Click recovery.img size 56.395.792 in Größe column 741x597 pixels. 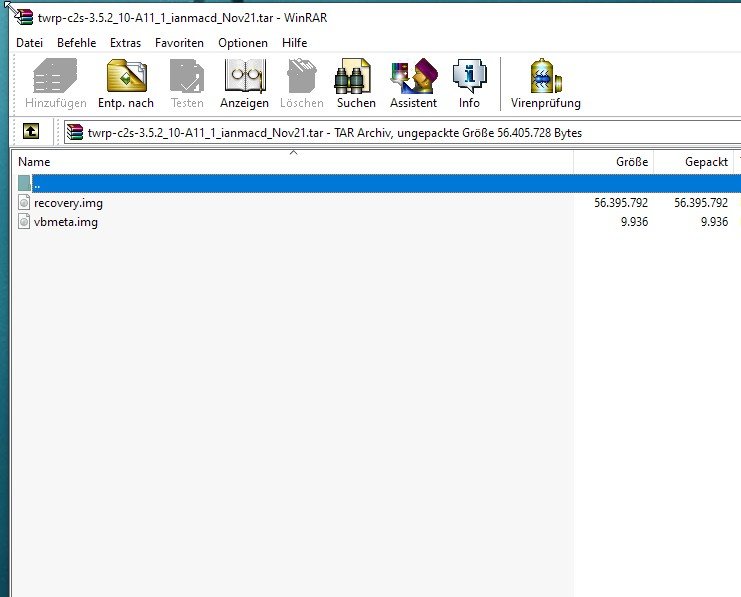click(x=621, y=203)
